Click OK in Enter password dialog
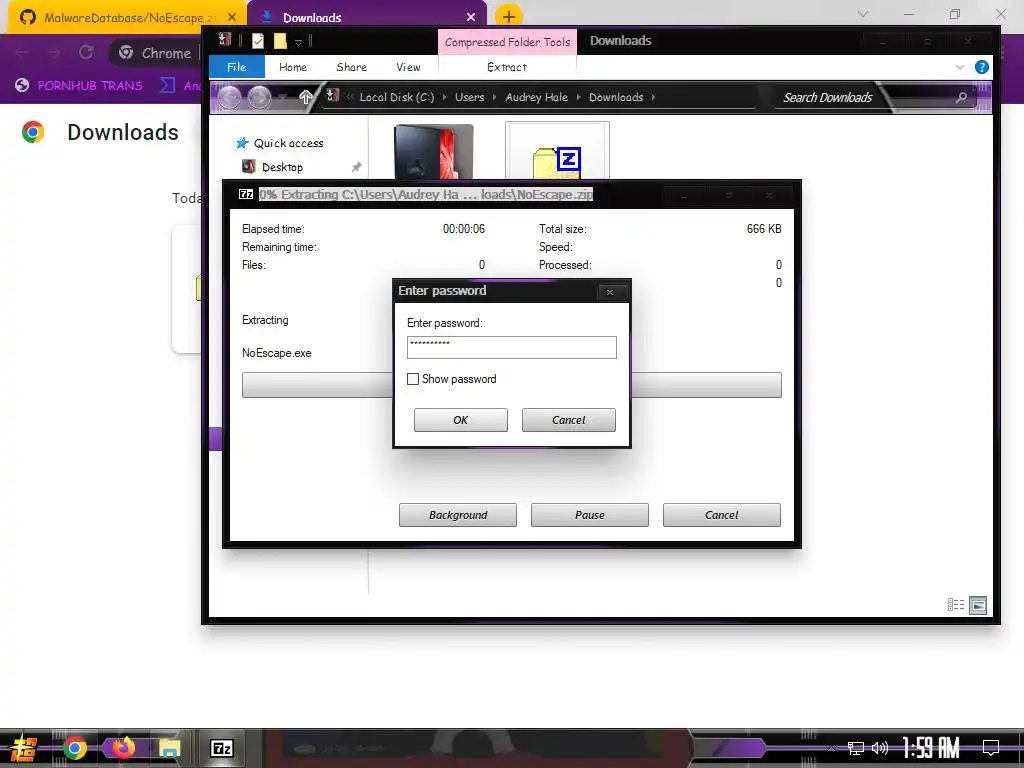Viewport: 1024px width, 768px height. (x=460, y=420)
